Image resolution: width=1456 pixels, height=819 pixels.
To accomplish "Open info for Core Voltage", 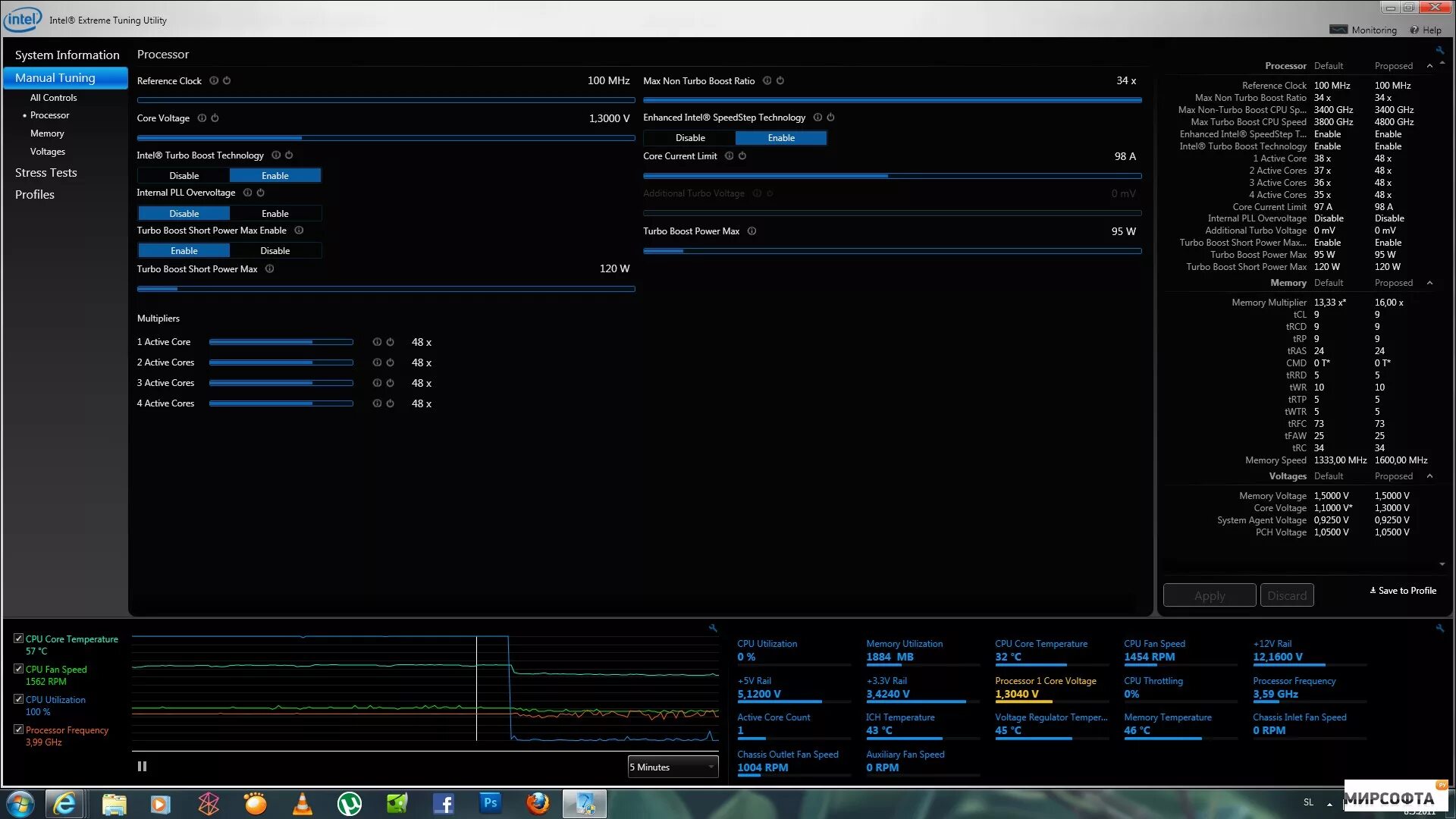I will coord(202,118).
